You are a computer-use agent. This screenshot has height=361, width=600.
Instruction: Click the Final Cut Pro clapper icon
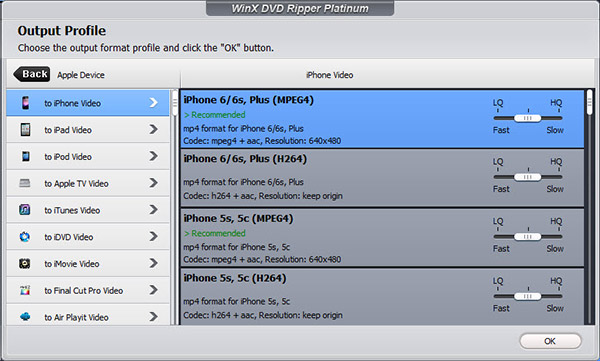tap(25, 290)
